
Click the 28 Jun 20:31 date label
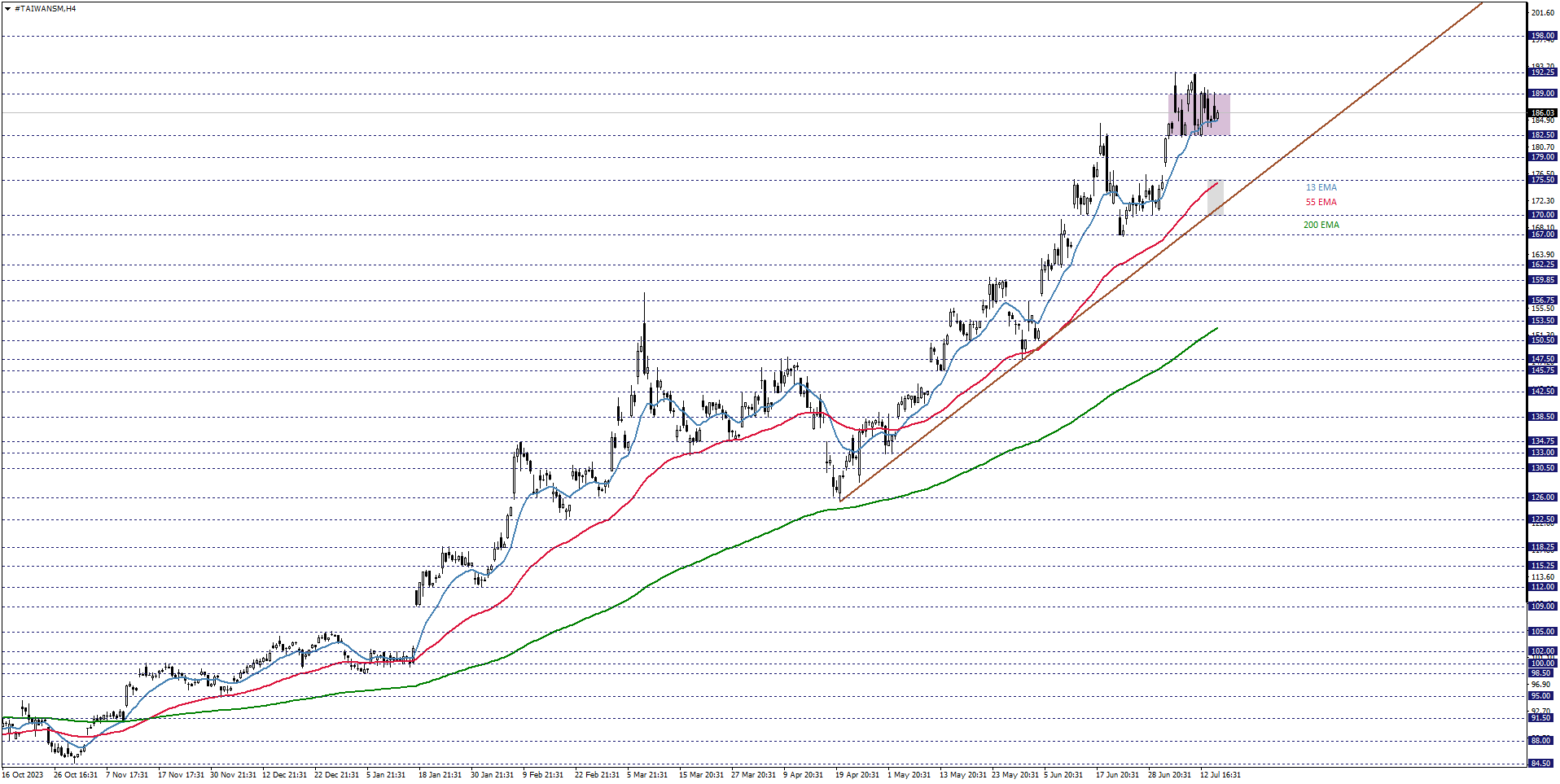tap(1170, 775)
